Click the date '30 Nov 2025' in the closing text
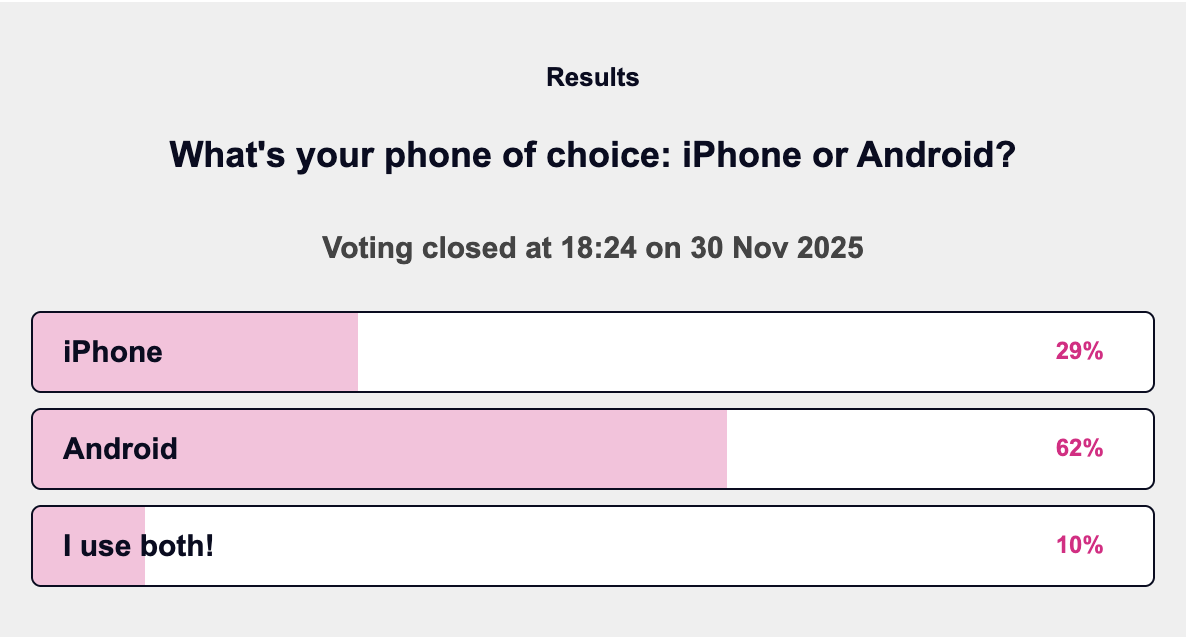This screenshot has width=1186, height=642. click(777, 247)
